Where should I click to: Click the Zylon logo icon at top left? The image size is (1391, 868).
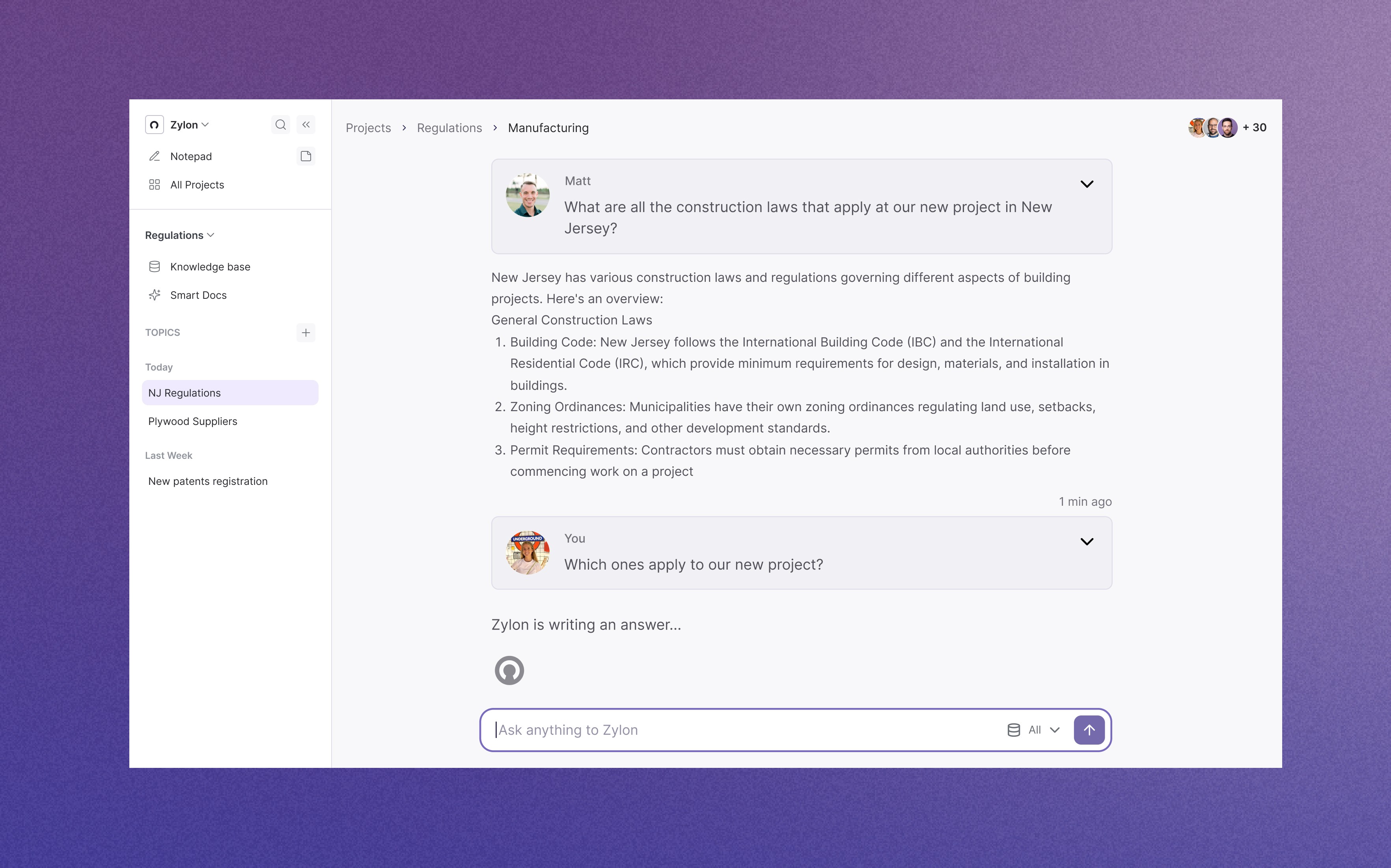coord(155,125)
